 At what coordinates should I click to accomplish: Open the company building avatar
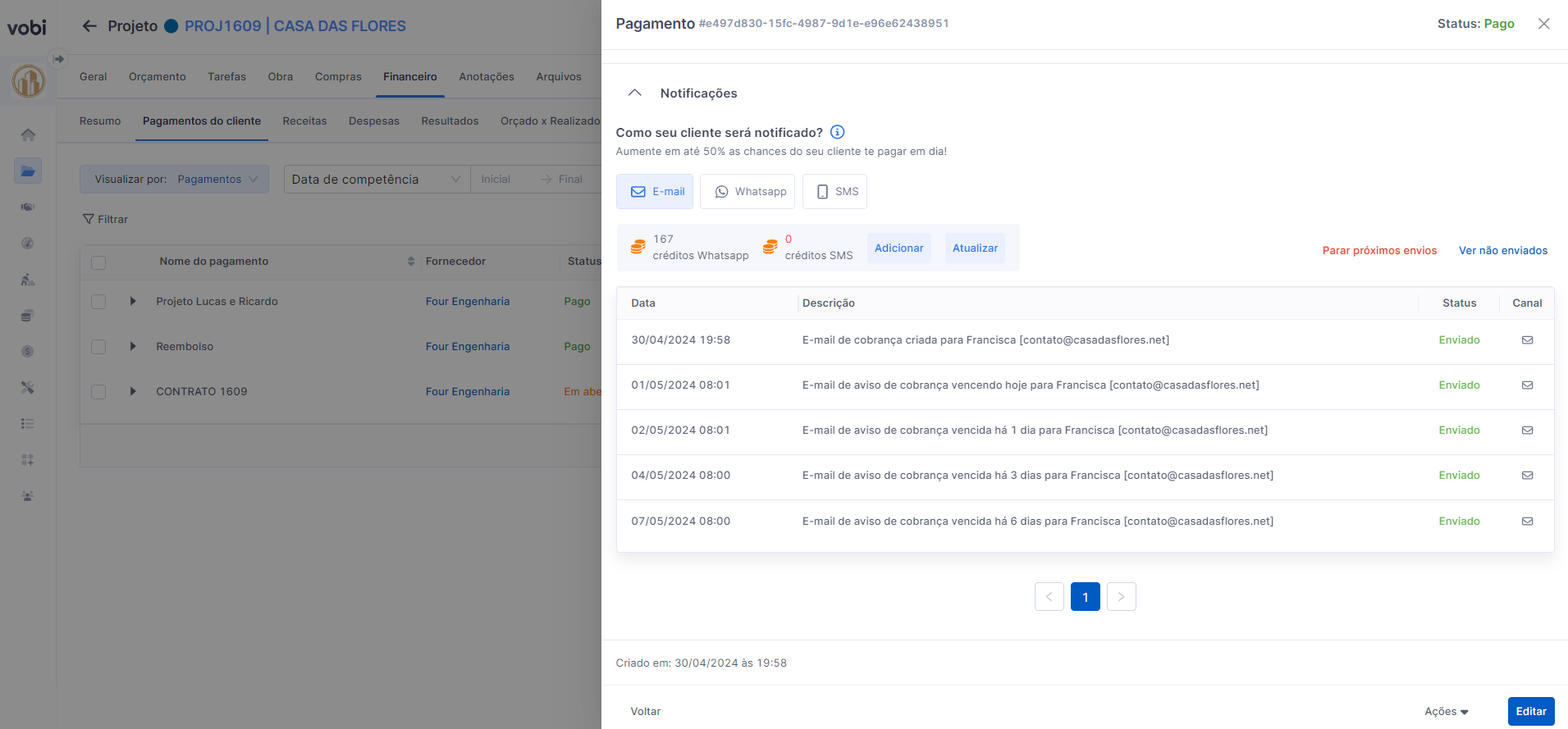coord(28,81)
